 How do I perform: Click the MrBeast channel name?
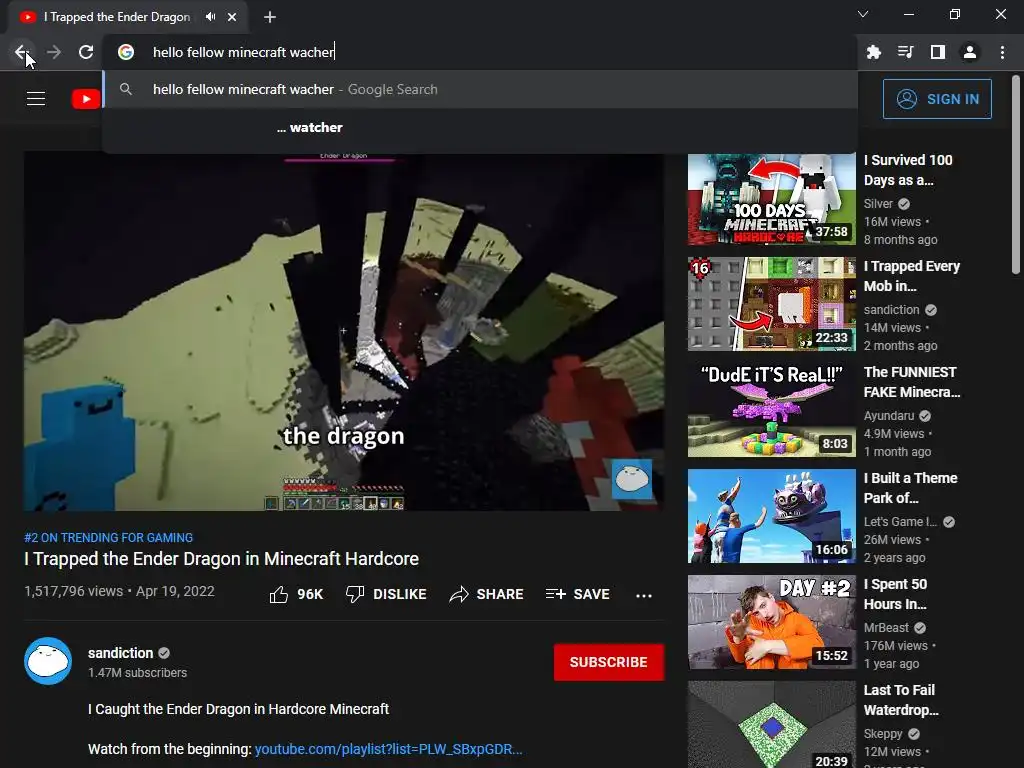click(x=886, y=628)
